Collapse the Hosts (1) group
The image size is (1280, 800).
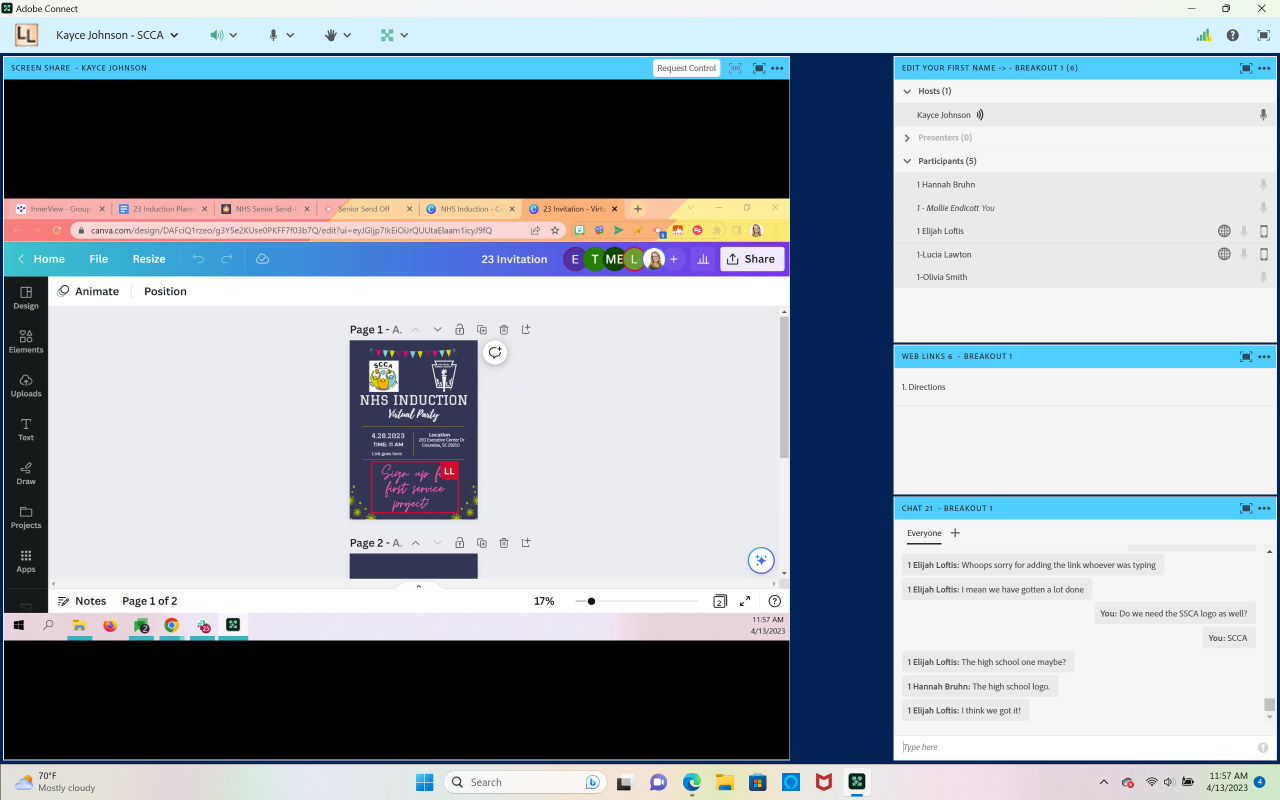(907, 91)
